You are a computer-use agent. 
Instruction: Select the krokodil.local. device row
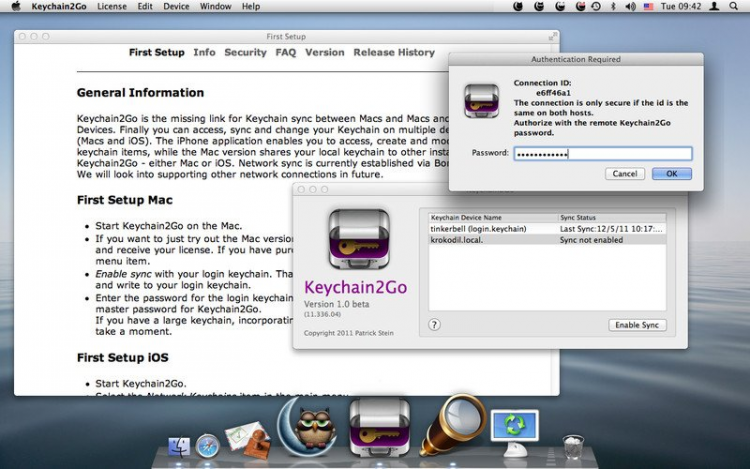(x=547, y=240)
